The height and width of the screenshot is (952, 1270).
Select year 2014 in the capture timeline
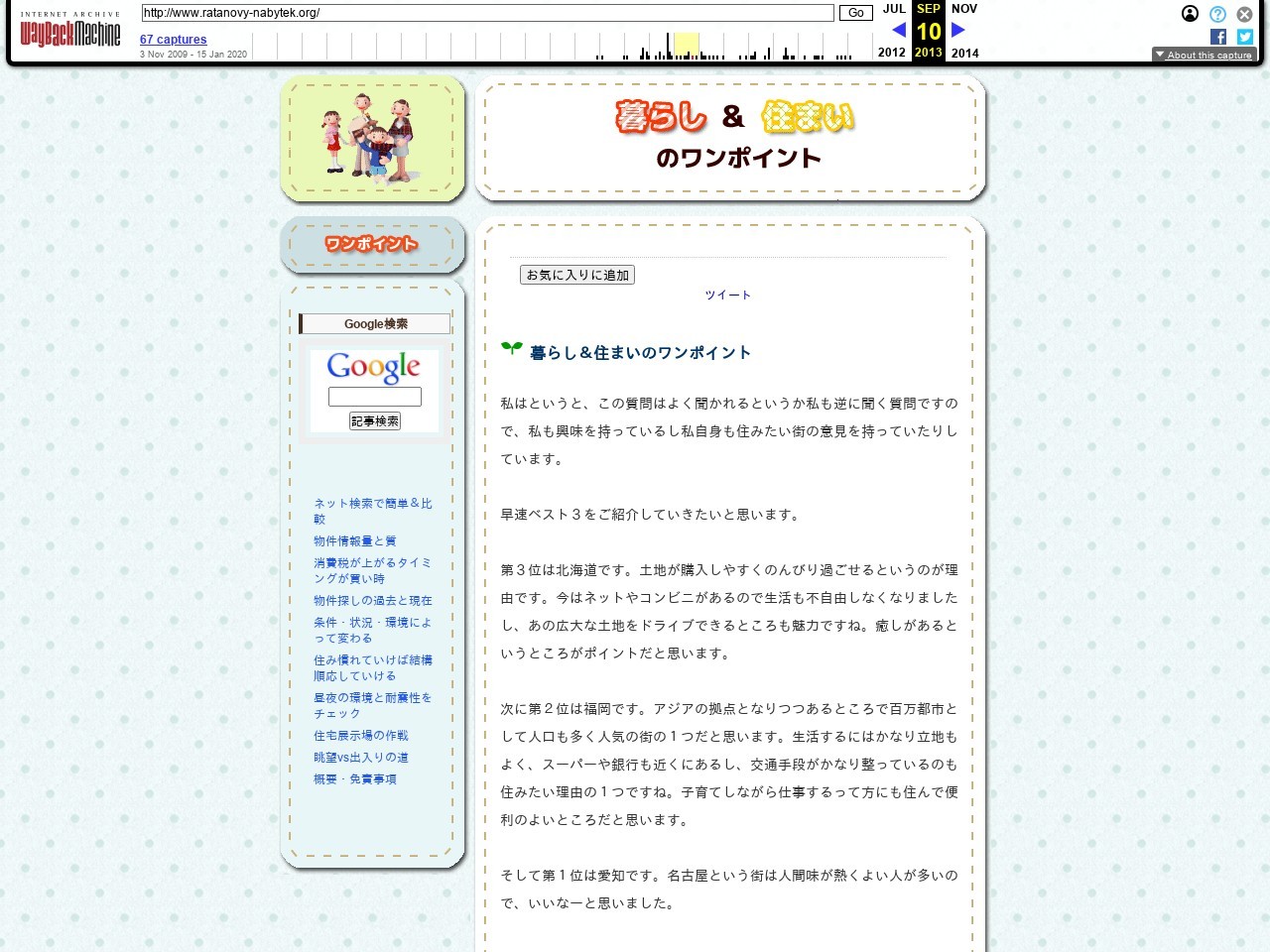(963, 52)
